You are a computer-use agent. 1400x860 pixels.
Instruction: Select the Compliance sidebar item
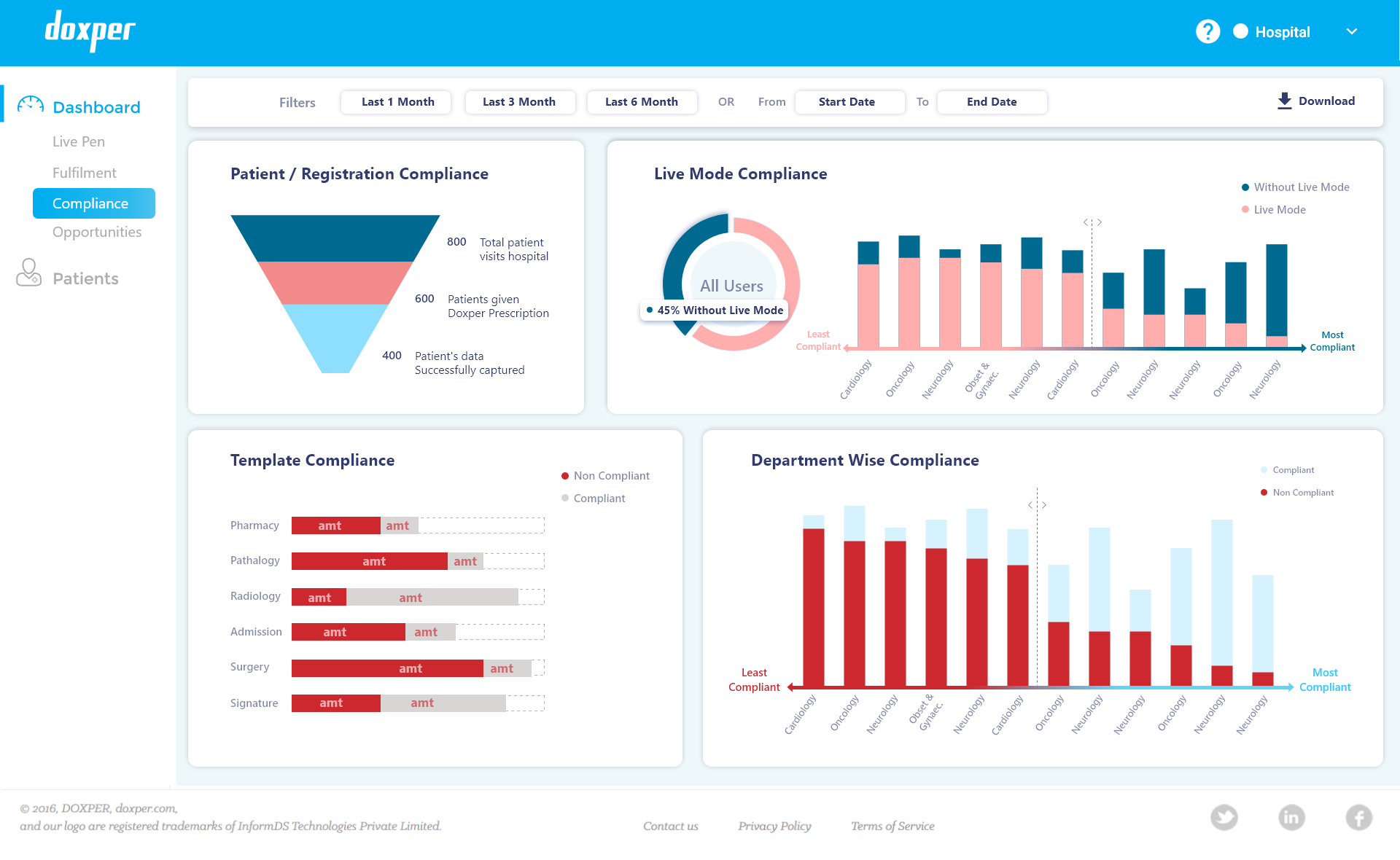tap(93, 203)
